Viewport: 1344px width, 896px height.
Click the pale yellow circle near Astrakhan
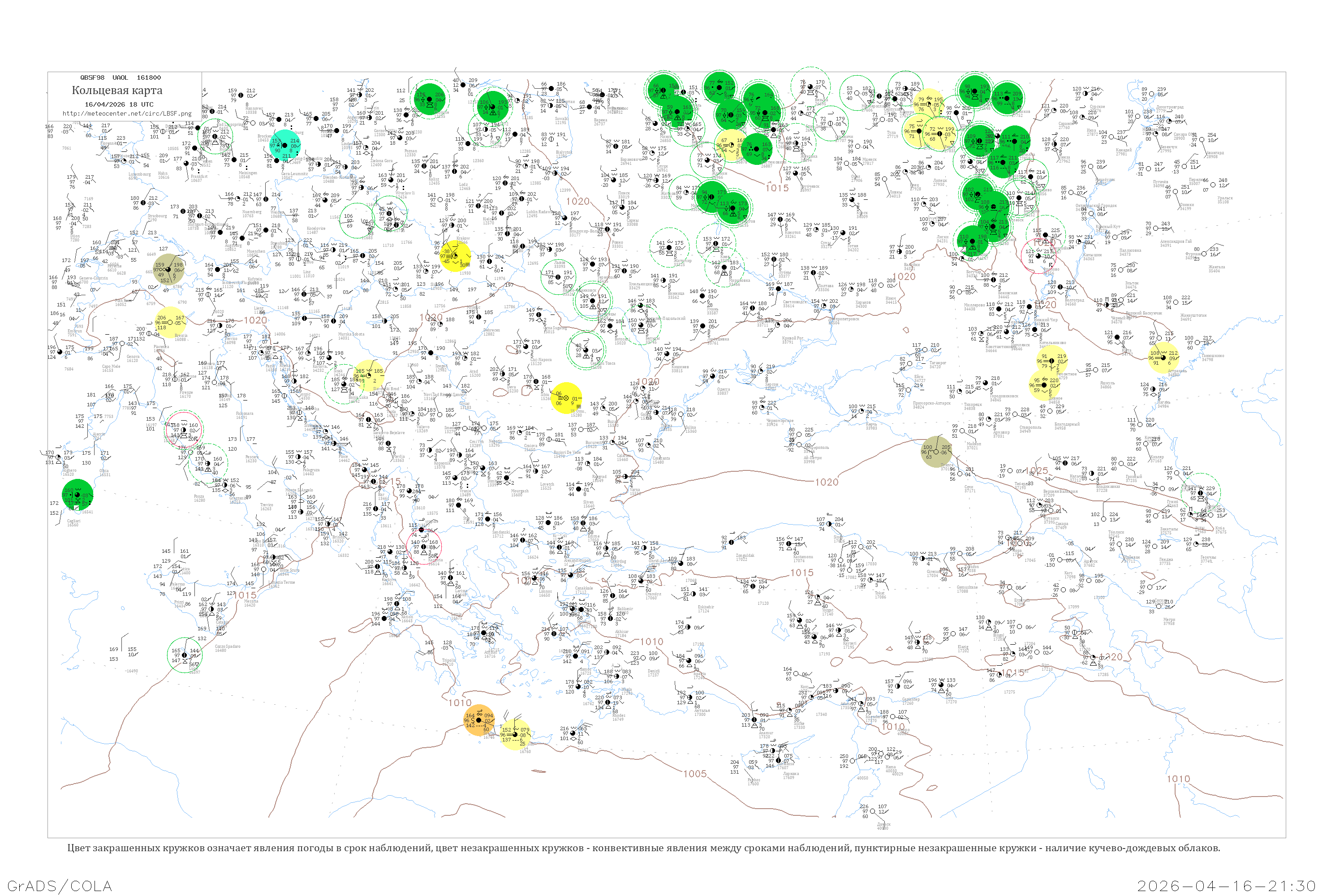pyautogui.click(x=1163, y=358)
